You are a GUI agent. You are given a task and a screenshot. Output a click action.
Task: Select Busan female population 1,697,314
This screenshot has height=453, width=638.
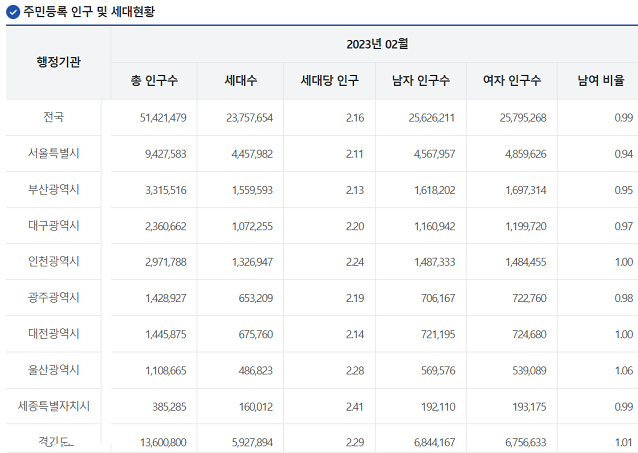526,190
